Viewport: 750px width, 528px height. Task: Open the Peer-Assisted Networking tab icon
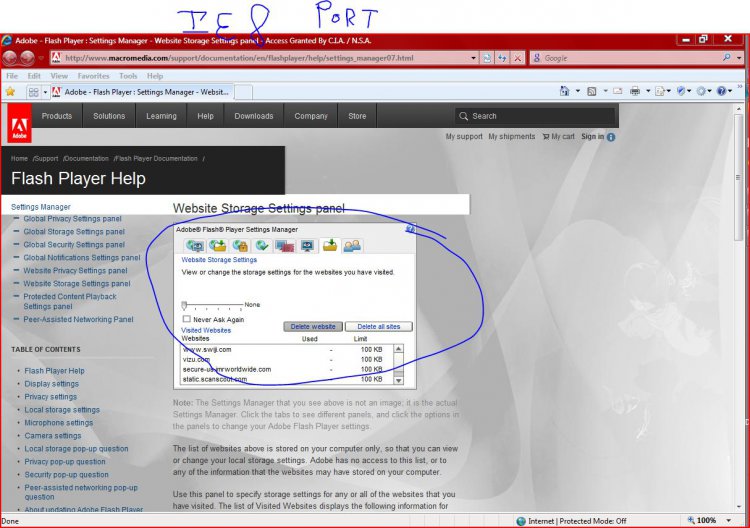coord(352,246)
